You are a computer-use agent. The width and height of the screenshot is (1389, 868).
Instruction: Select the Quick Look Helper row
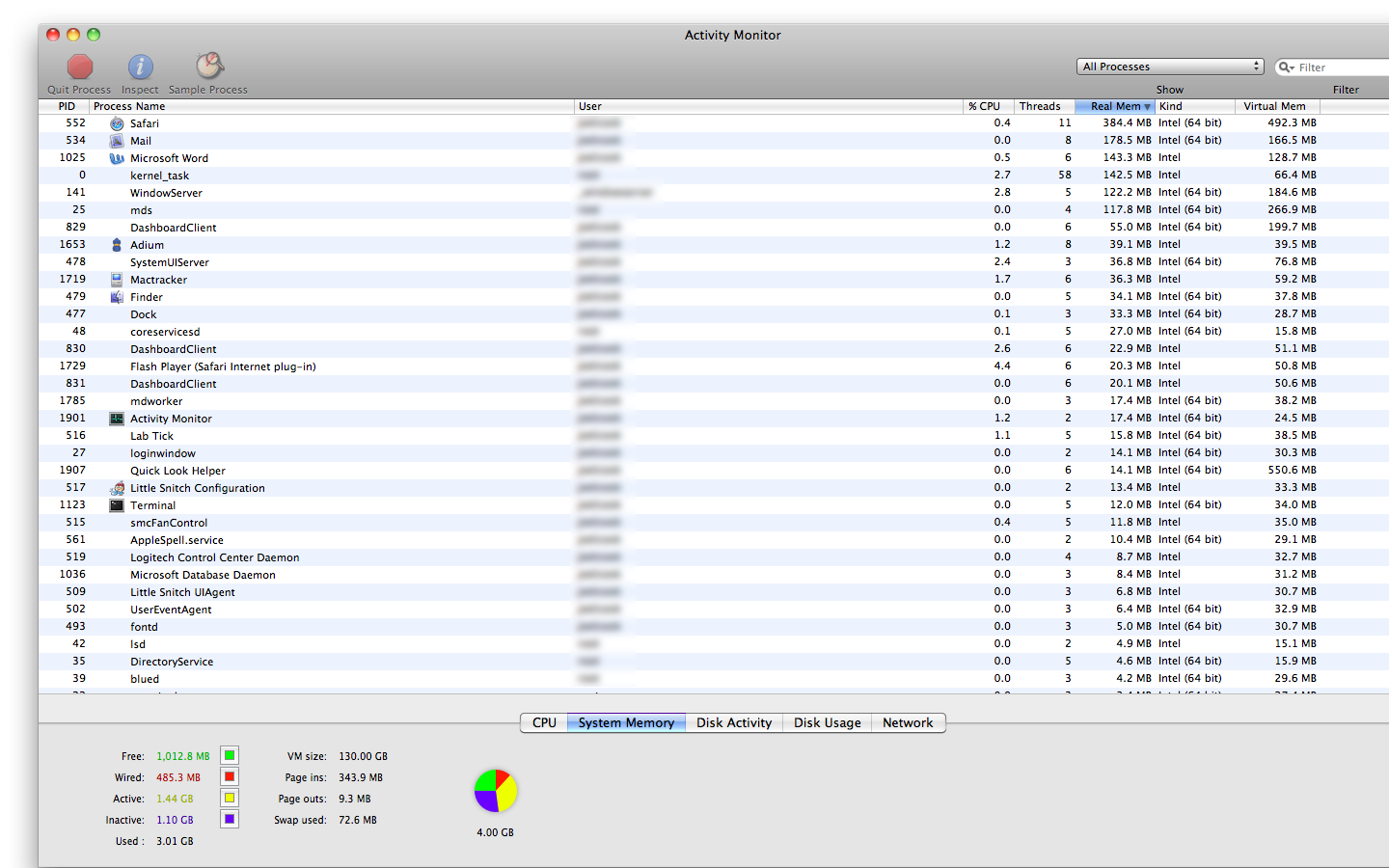point(714,471)
